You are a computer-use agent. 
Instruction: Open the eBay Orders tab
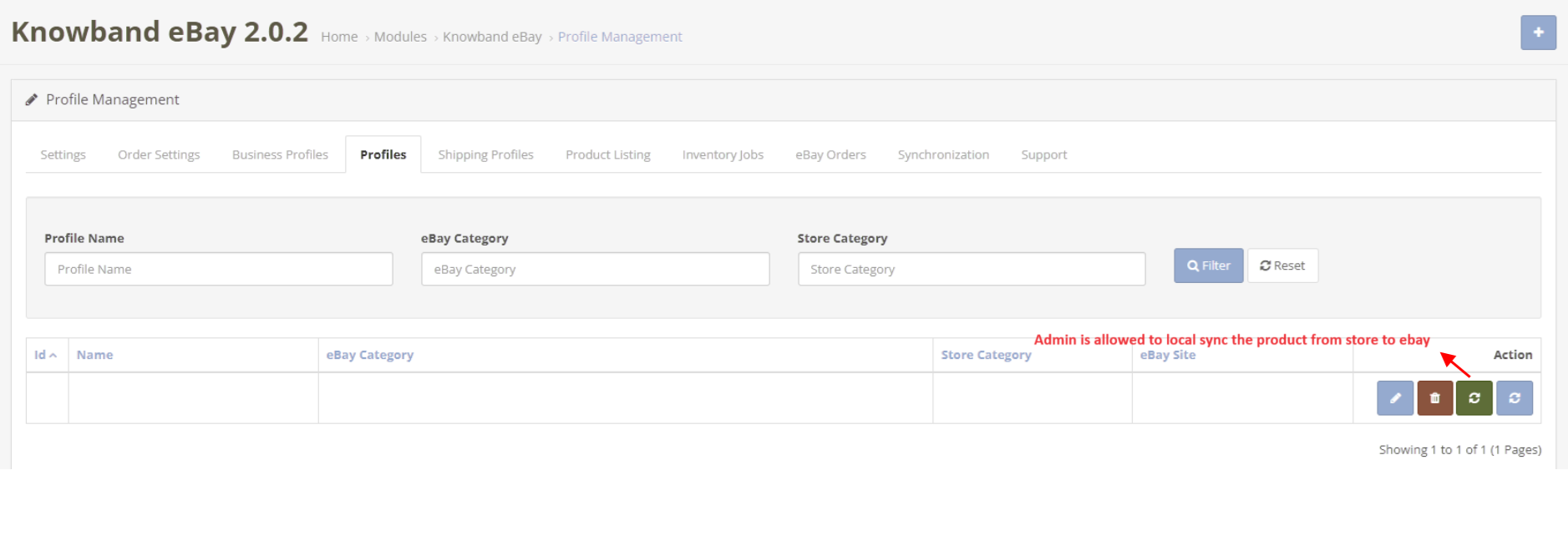tap(830, 154)
